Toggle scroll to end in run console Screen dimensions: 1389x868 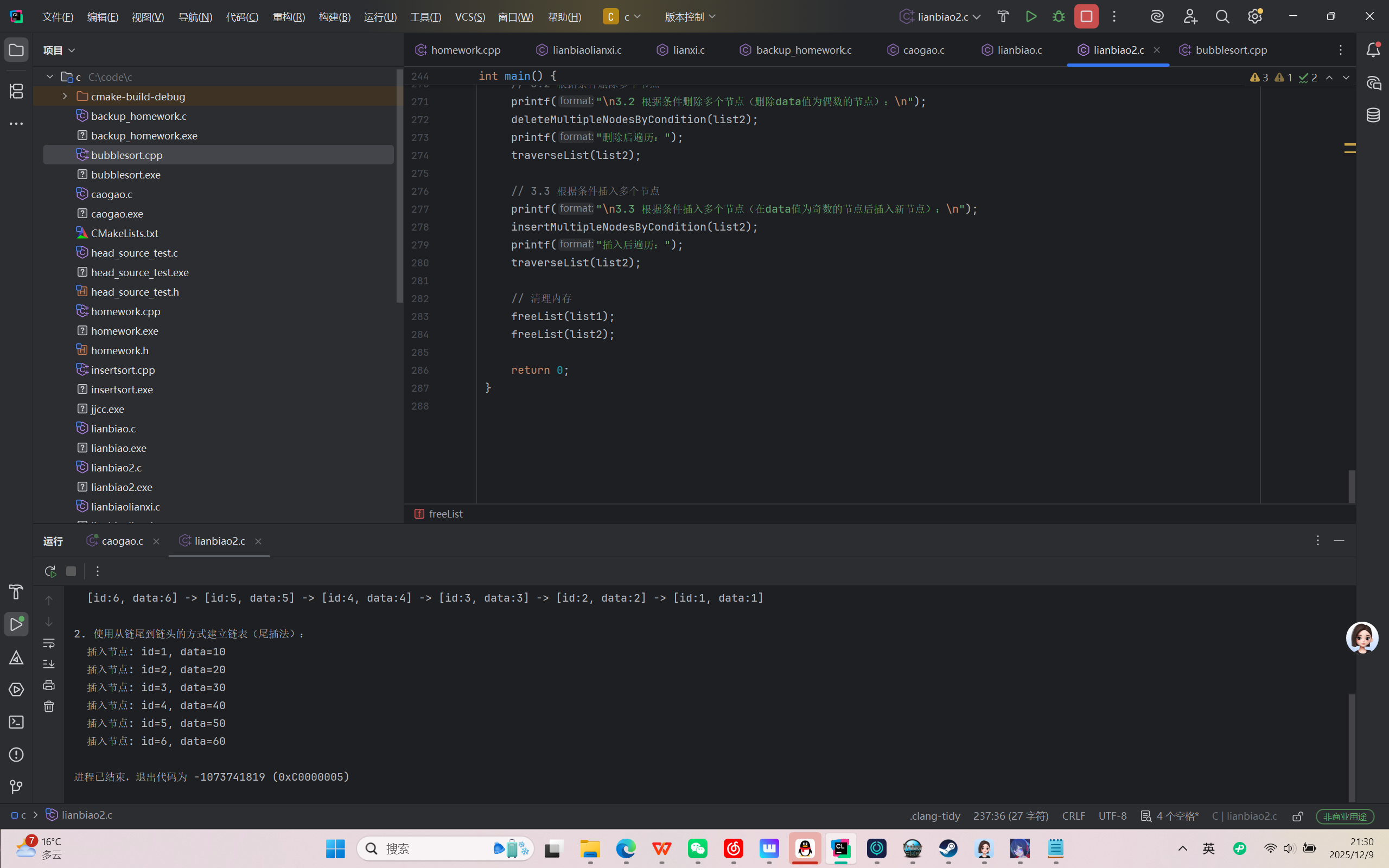(49, 664)
